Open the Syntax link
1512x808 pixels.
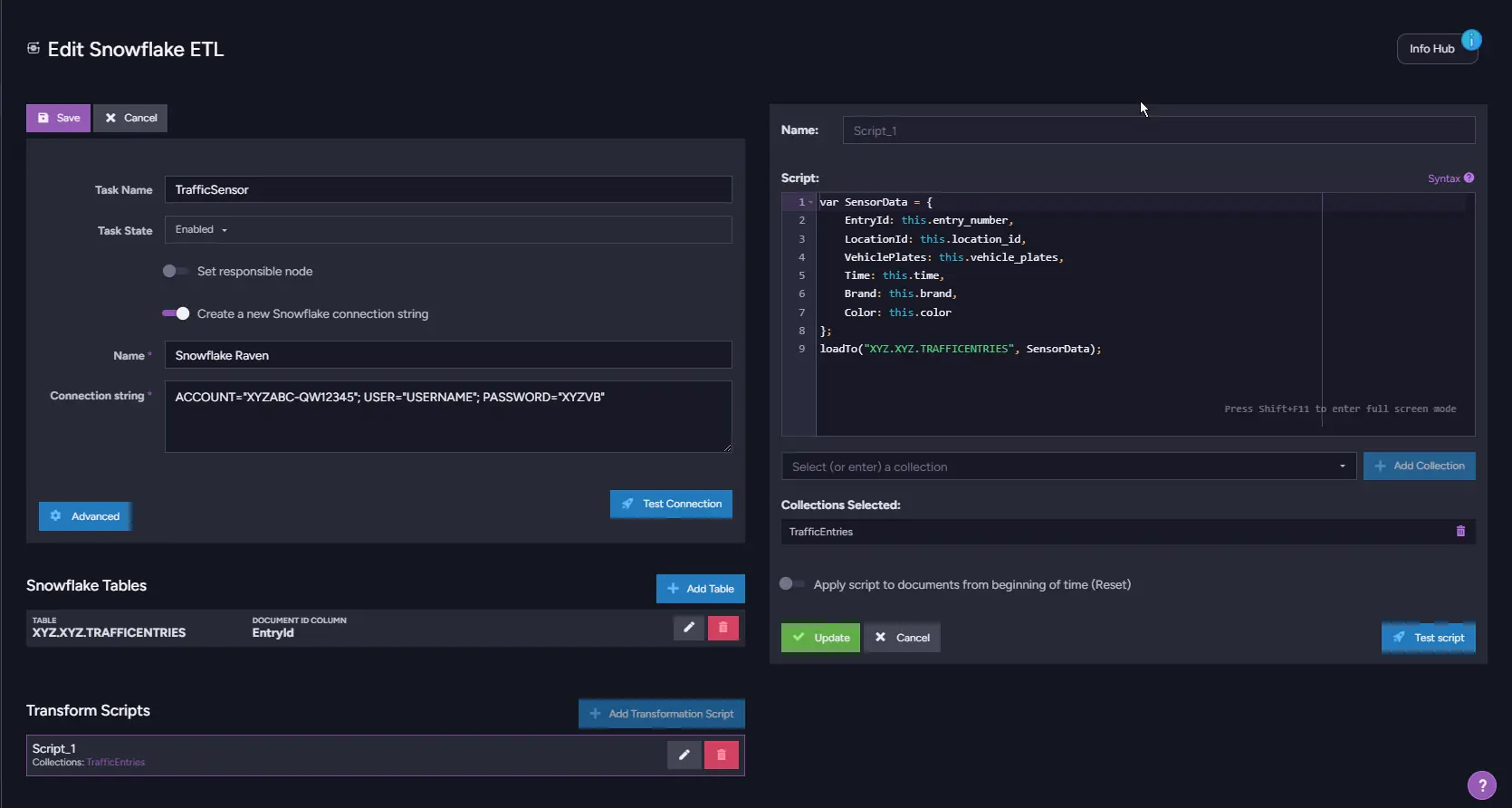1443,178
